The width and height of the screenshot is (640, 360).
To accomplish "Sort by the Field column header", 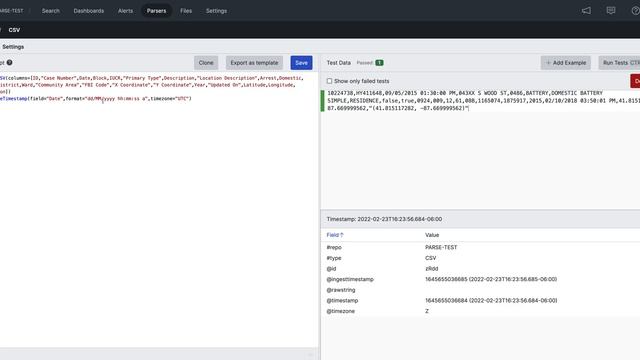I will 335,235.
